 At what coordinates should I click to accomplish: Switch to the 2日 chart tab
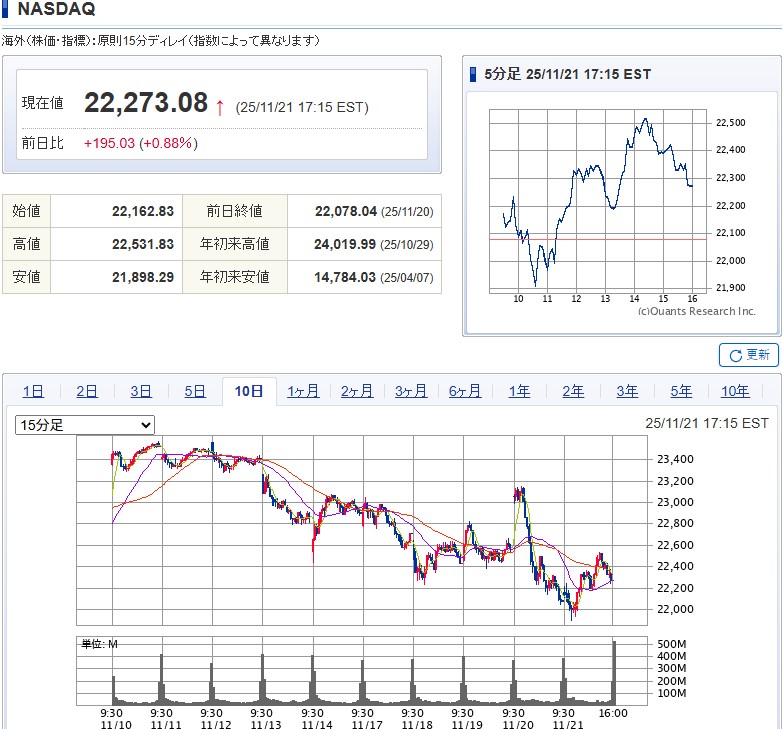tap(87, 392)
